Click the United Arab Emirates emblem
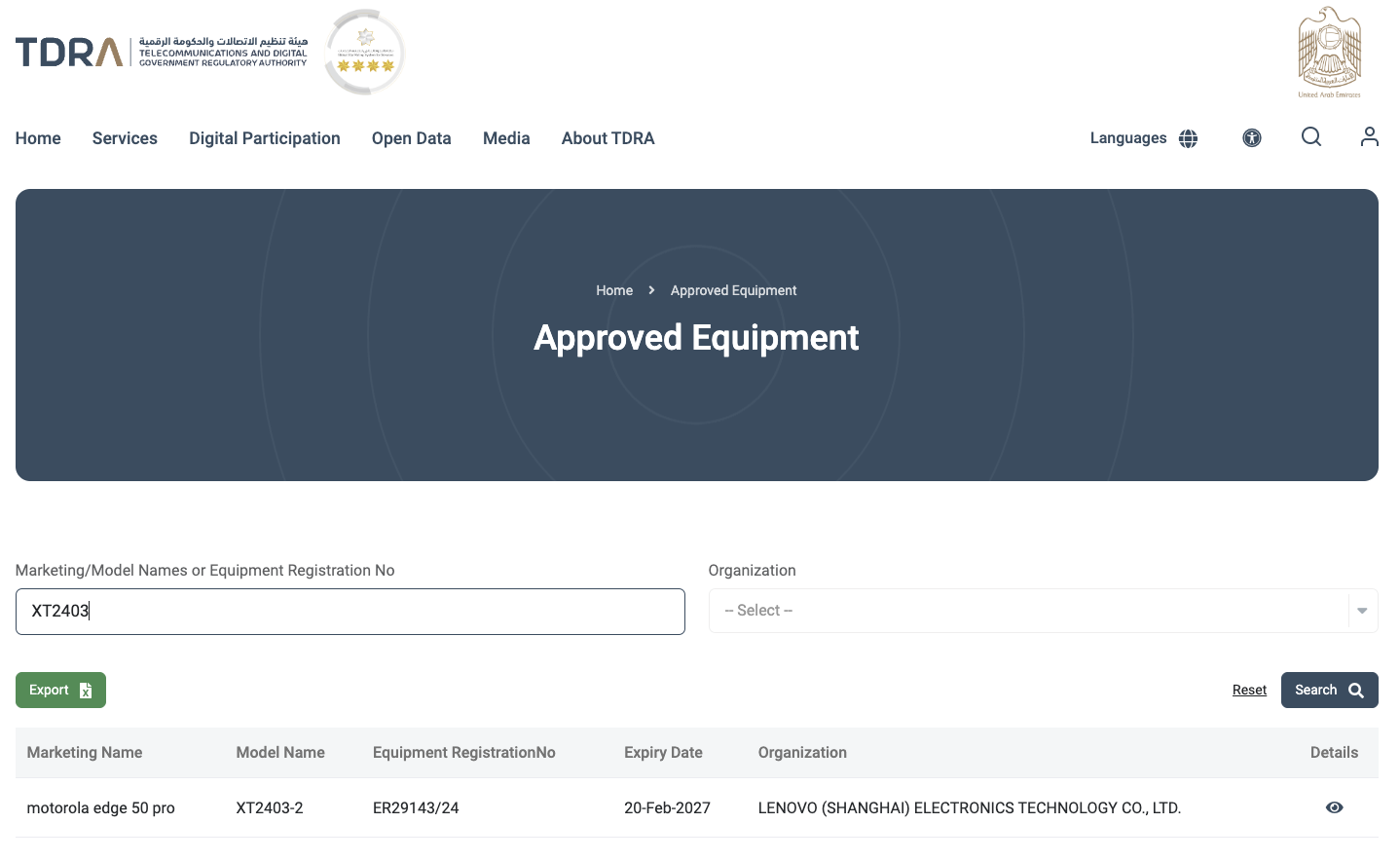 pyautogui.click(x=1329, y=53)
